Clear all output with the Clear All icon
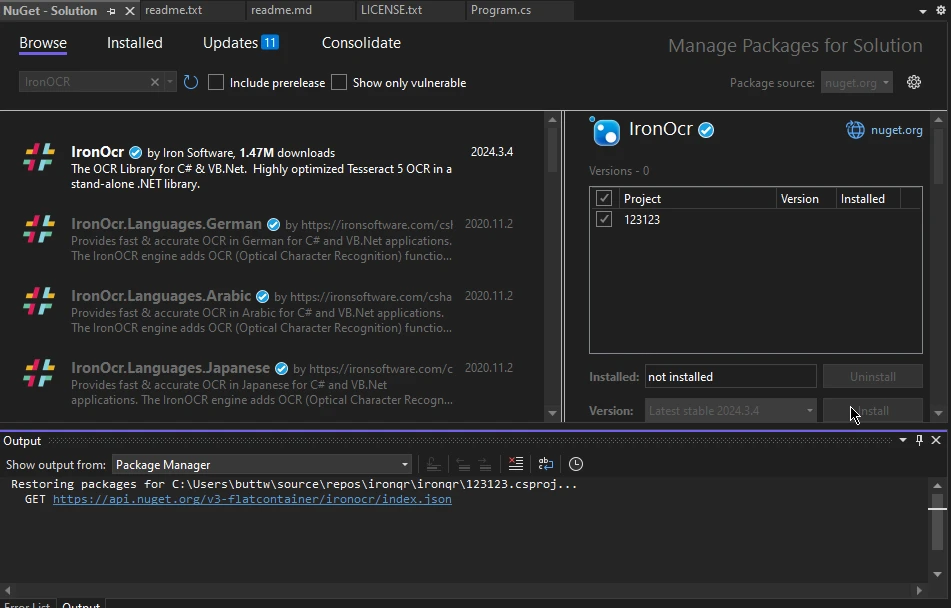This screenshot has height=608, width=951. (515, 464)
